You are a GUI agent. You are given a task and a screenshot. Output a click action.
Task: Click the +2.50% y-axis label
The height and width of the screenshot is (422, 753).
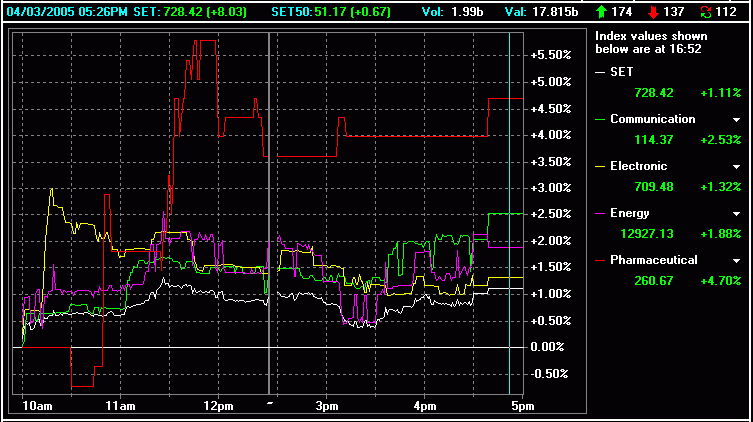coord(551,214)
